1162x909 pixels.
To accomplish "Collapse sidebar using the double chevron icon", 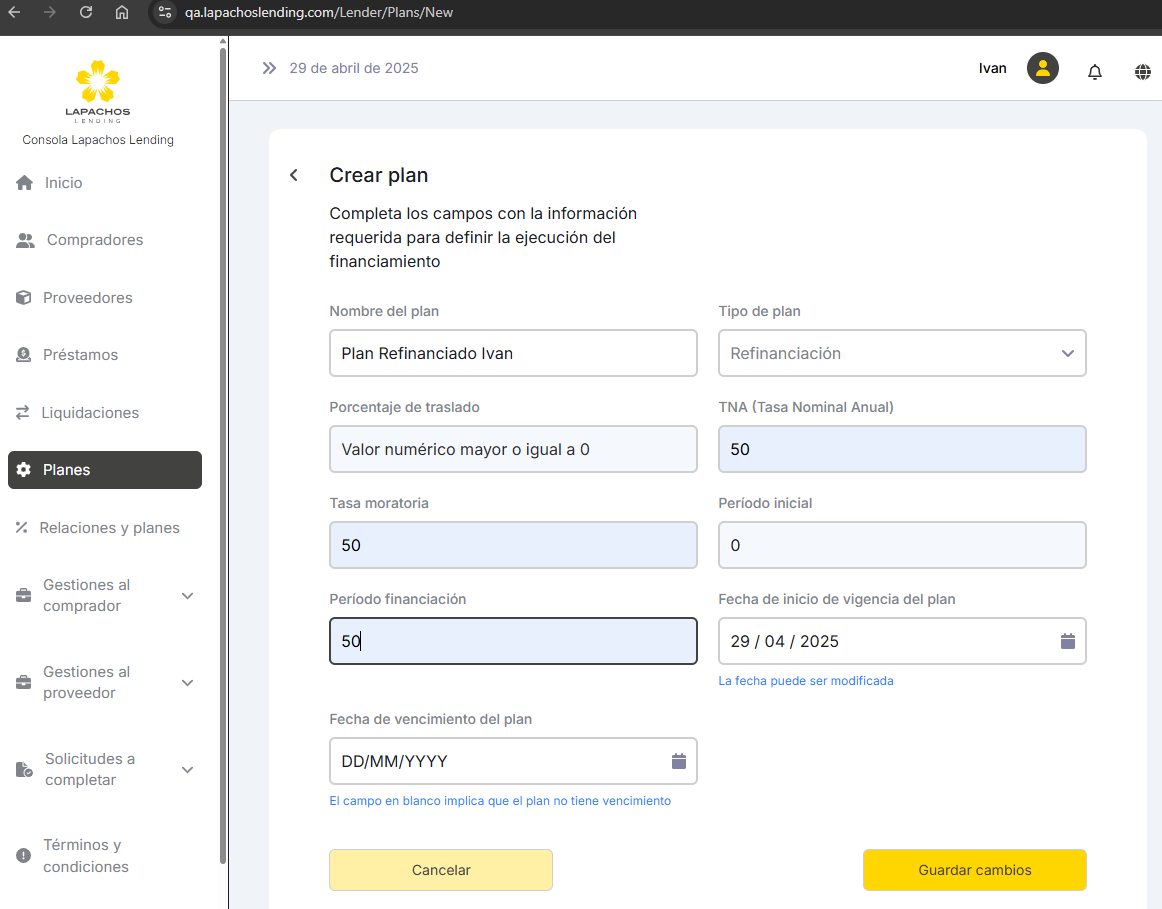I will pos(268,68).
